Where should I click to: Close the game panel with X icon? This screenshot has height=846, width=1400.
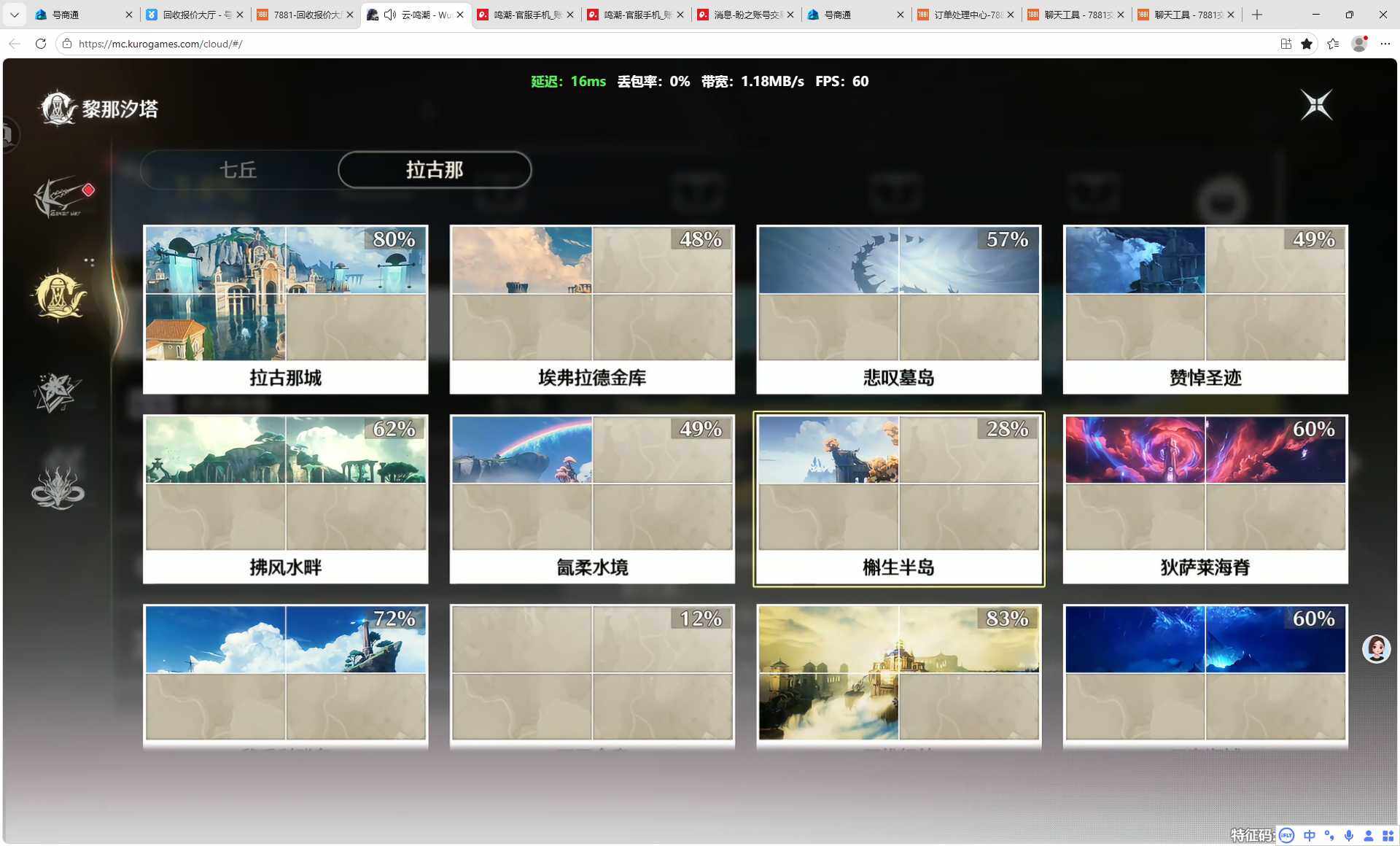1316,105
